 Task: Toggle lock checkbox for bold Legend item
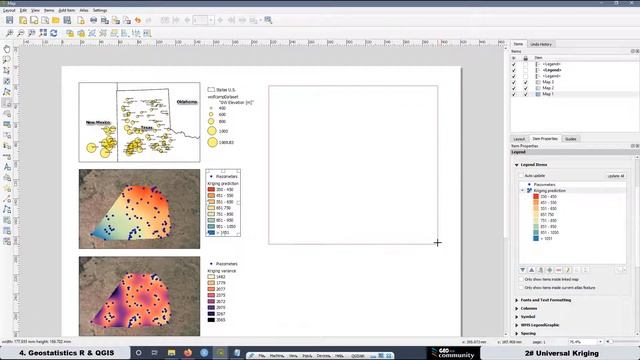(525, 70)
